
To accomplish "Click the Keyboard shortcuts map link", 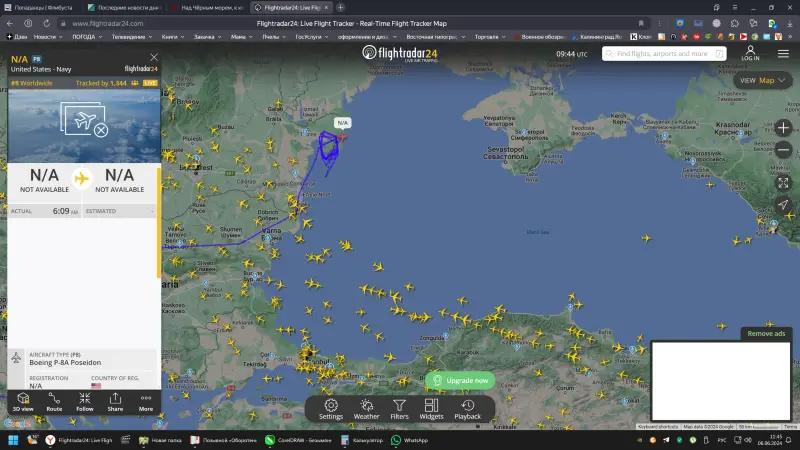I will [x=658, y=427].
